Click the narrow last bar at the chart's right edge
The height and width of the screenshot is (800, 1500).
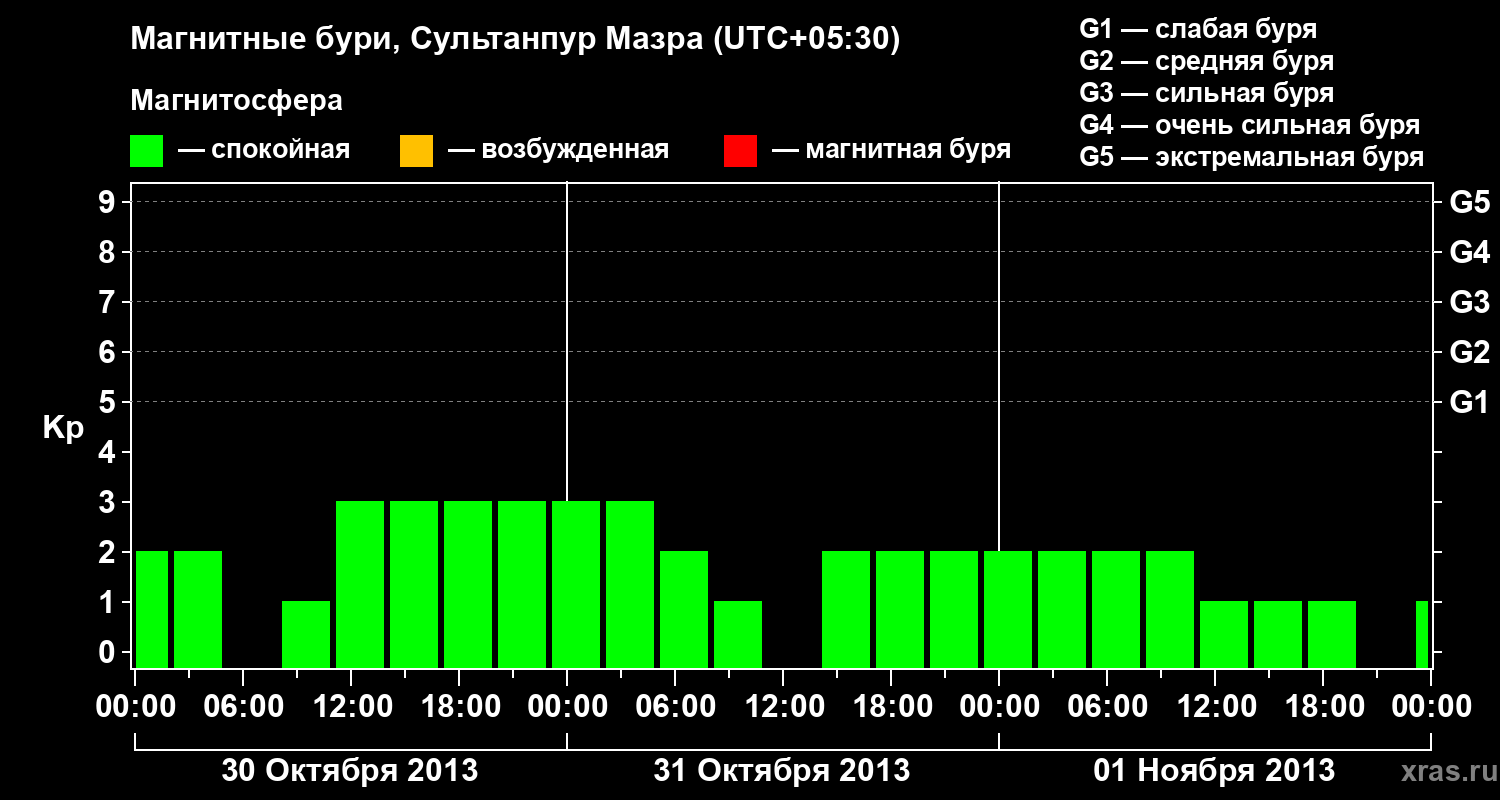coord(1422,634)
